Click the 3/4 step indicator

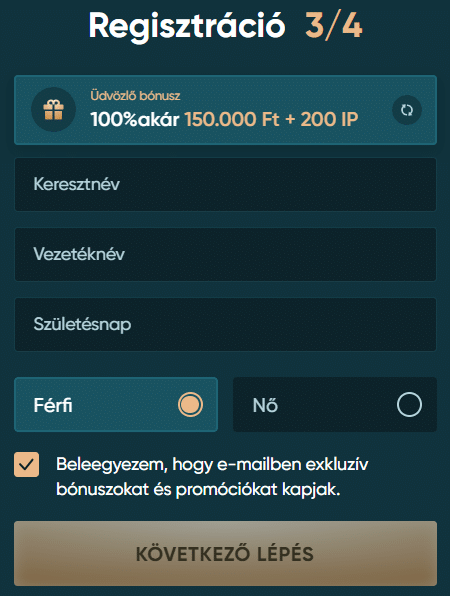click(x=334, y=25)
